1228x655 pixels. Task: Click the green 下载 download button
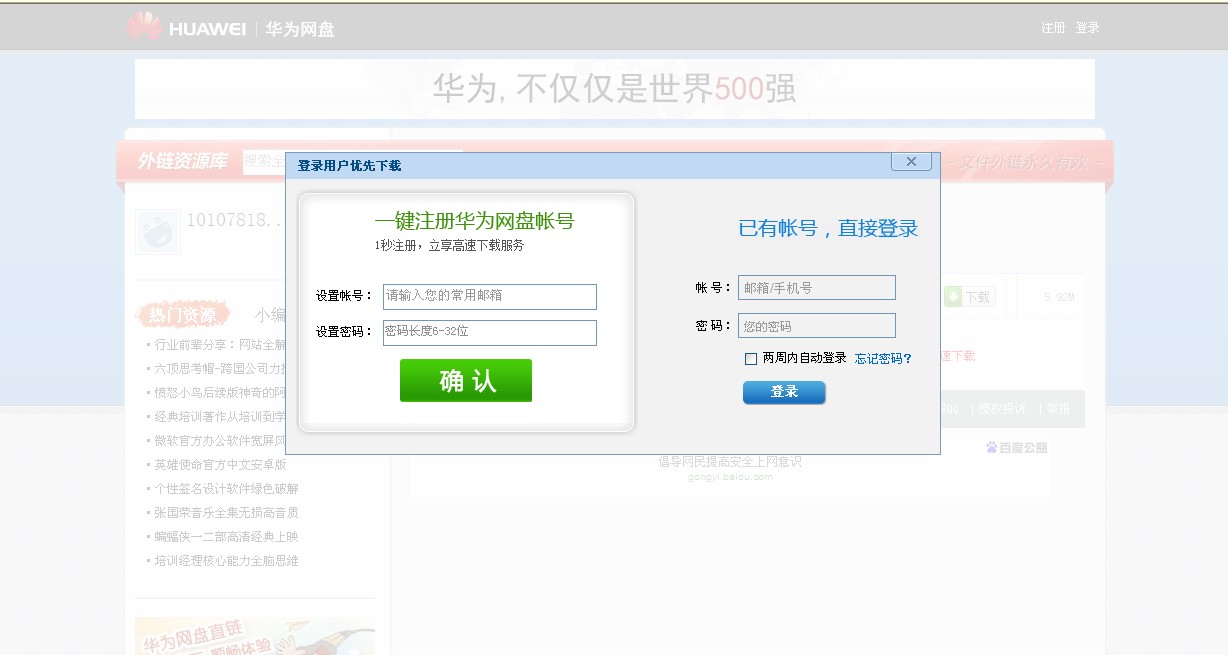point(968,297)
